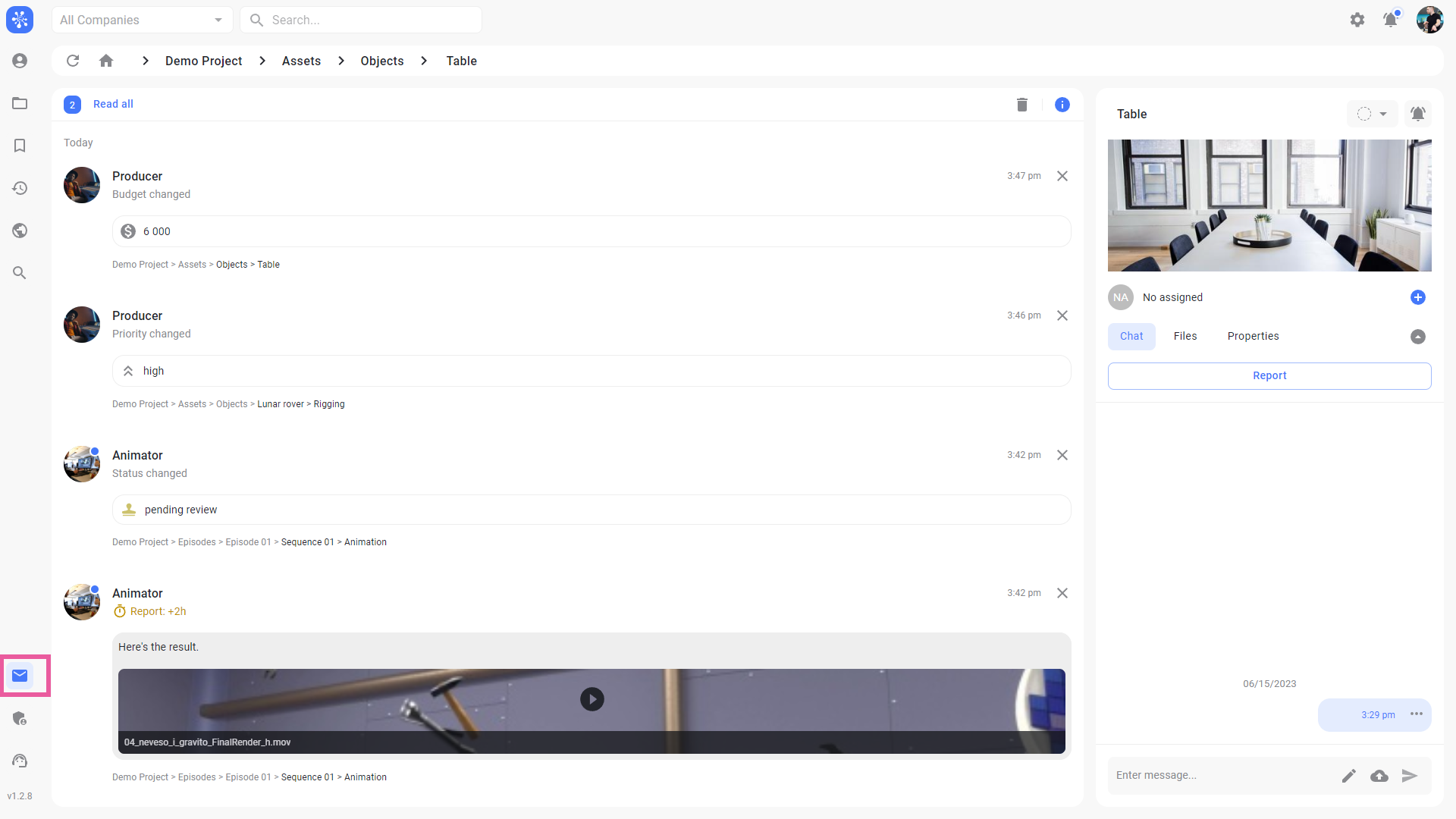Image resolution: width=1456 pixels, height=819 pixels.
Task: Click the refresh icon in breadcrumb bar
Action: (x=73, y=61)
